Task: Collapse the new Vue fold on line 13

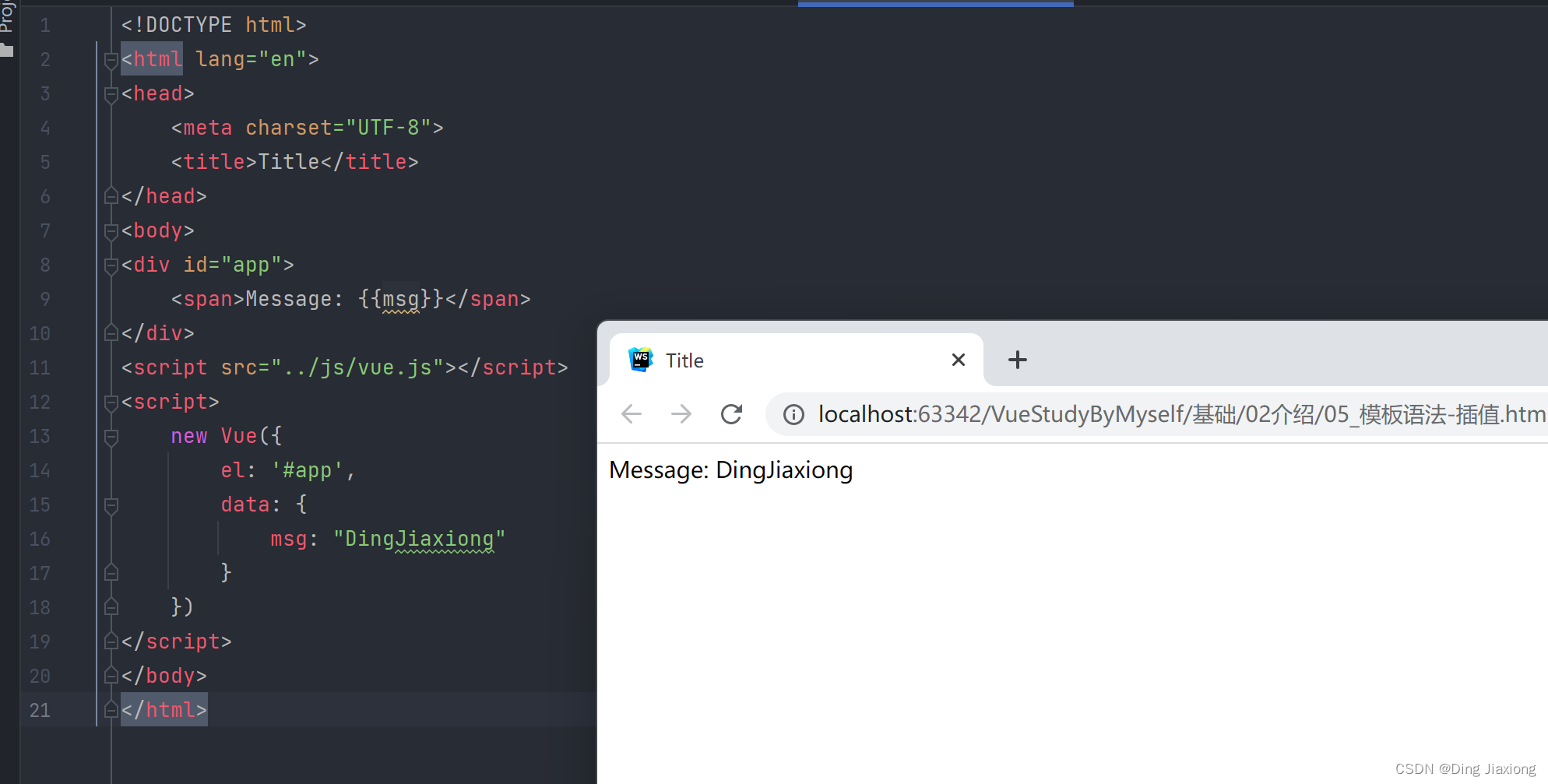Action: [x=111, y=437]
